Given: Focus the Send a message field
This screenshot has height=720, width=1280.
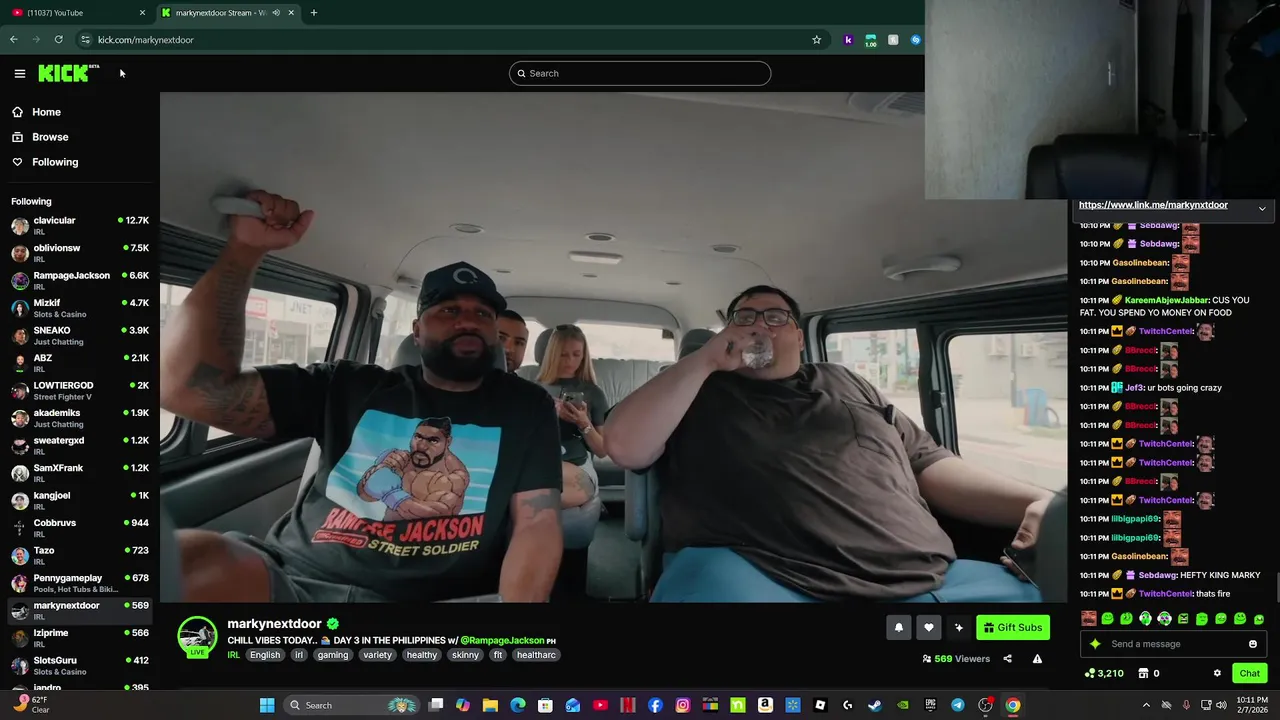Looking at the screenshot, I should pyautogui.click(x=1173, y=644).
